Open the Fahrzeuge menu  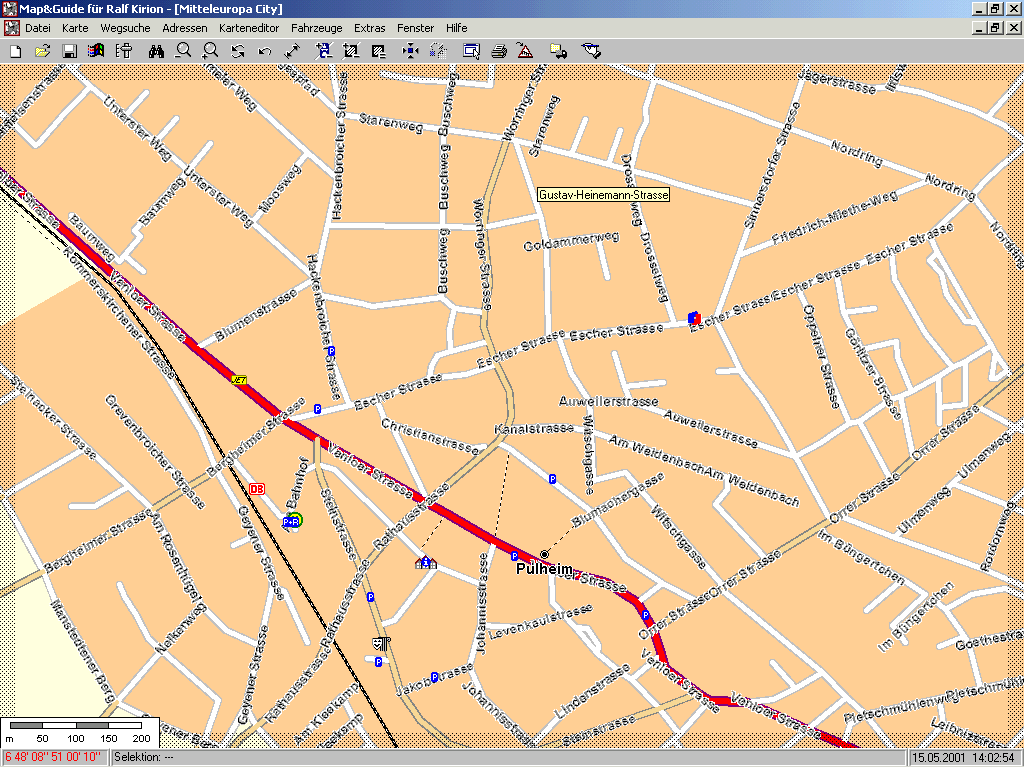coord(317,28)
